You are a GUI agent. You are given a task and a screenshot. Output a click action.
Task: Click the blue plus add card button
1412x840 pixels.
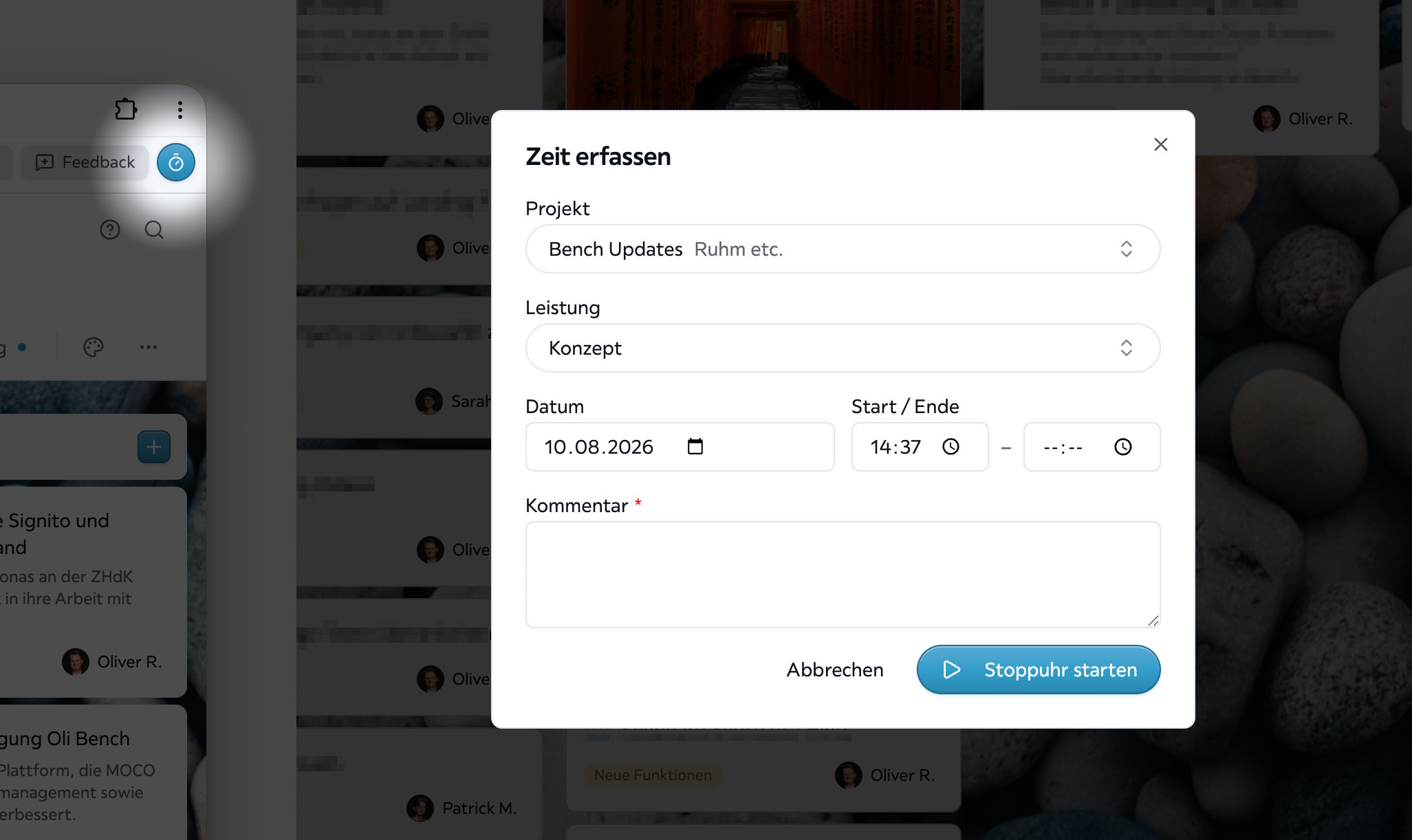pyautogui.click(x=154, y=447)
